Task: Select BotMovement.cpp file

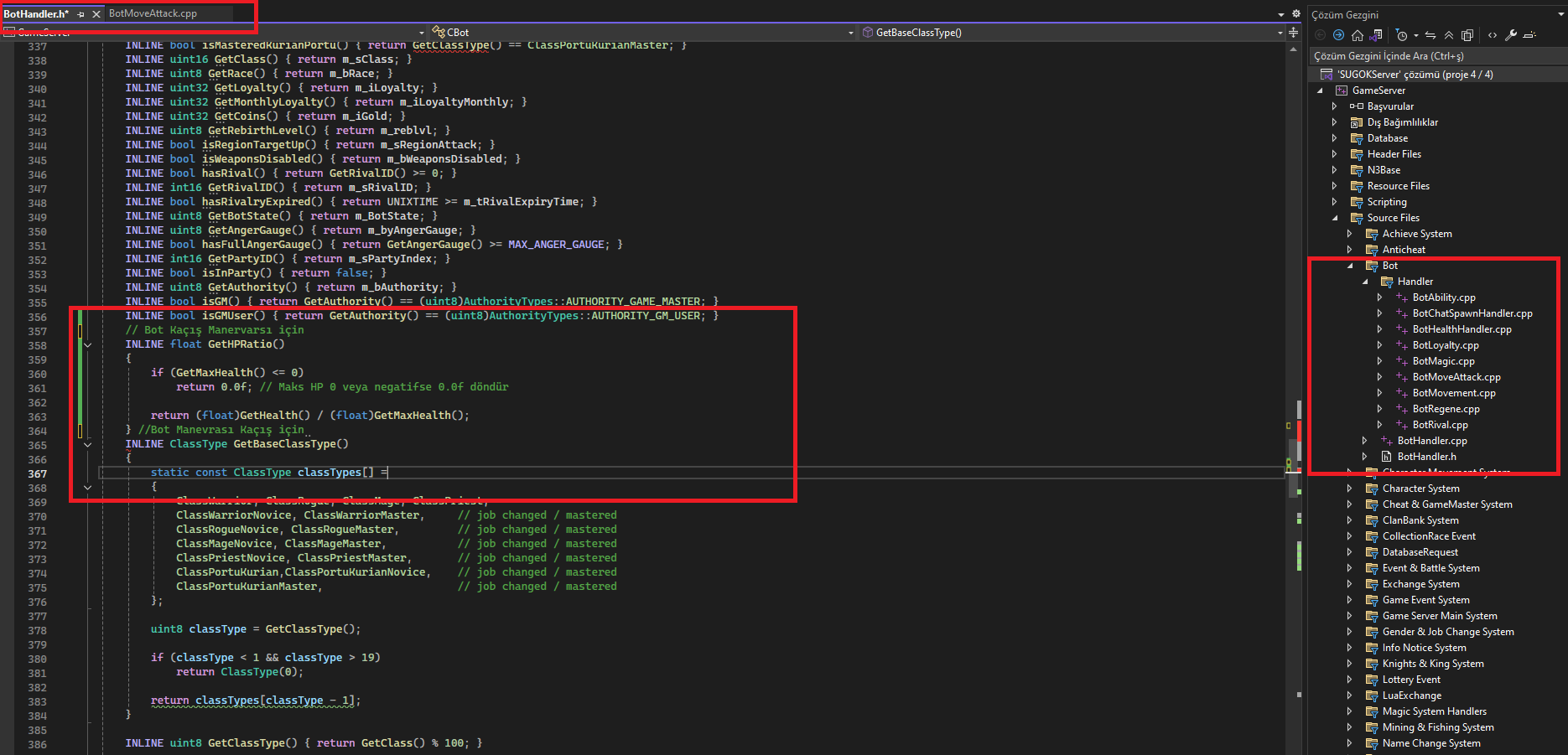Action: [x=1454, y=393]
